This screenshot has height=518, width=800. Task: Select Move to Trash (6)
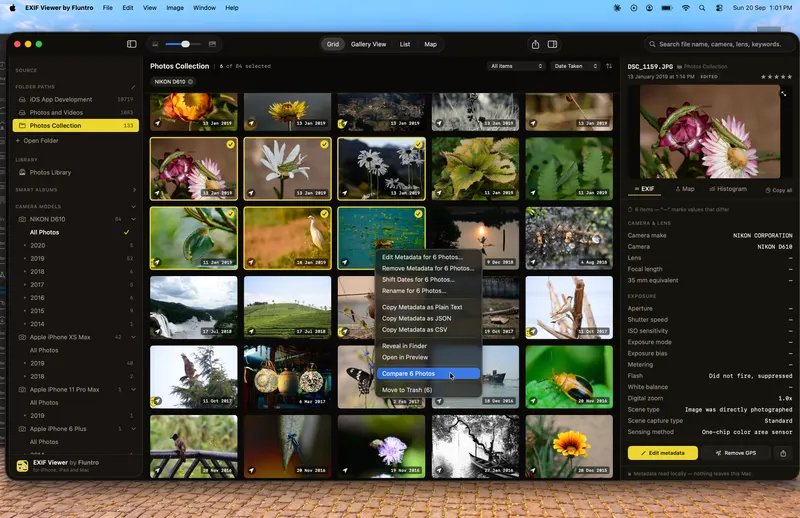(x=428, y=390)
